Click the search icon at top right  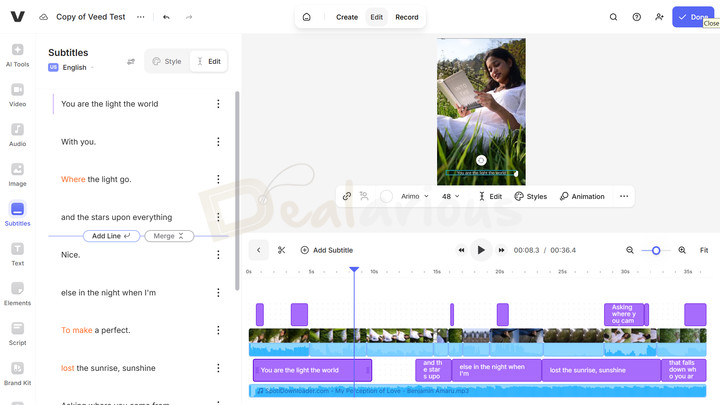point(614,17)
